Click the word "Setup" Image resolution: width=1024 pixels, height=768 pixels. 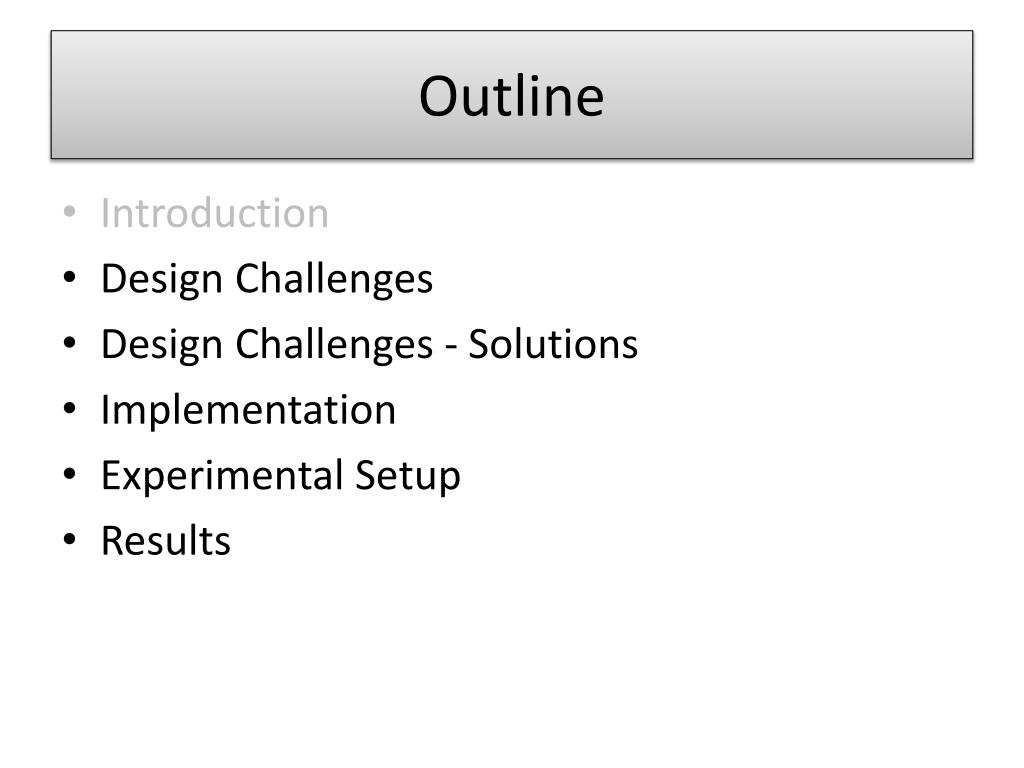tap(408, 477)
